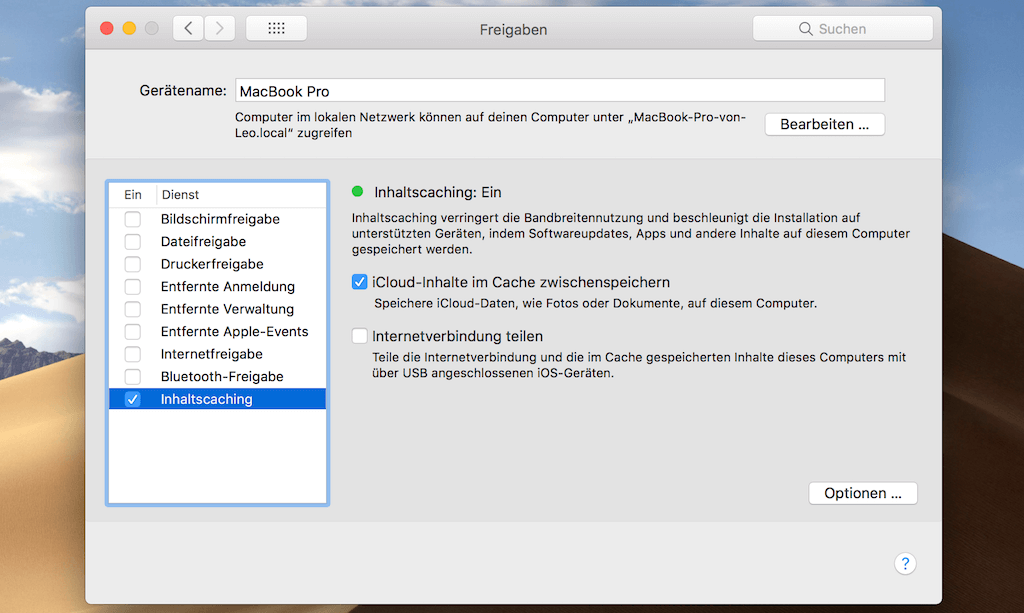Enable the Bluetooth-Freigabe checkbox

point(133,377)
